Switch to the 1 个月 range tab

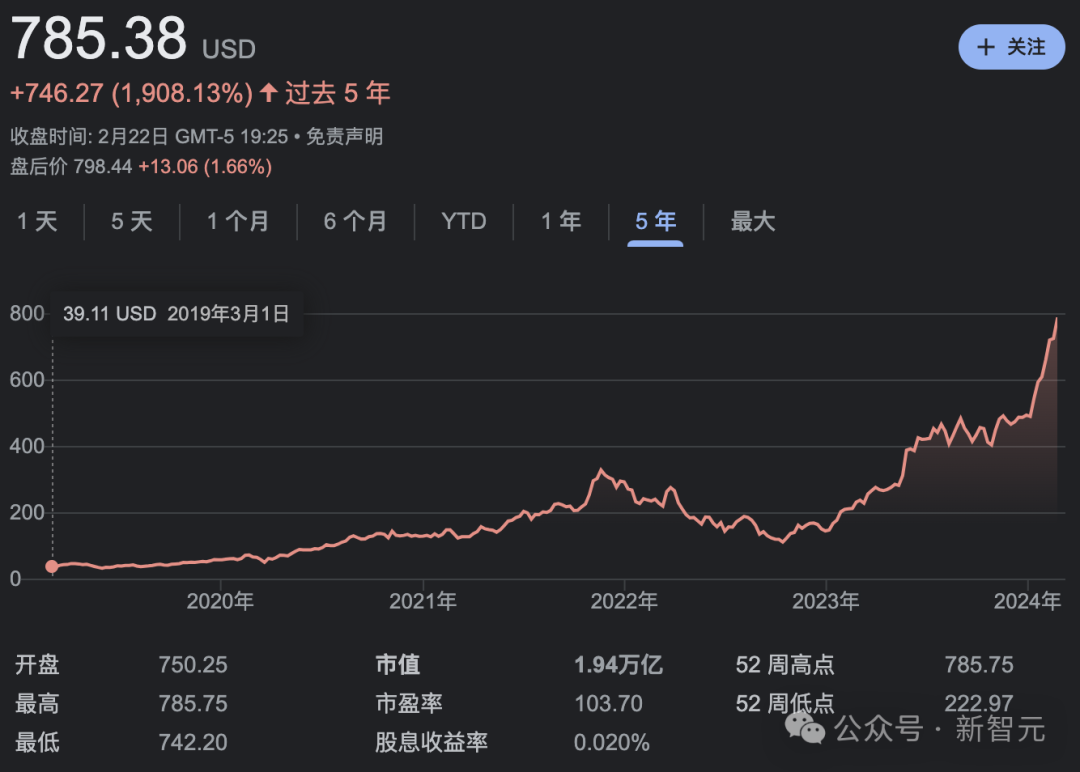[238, 221]
